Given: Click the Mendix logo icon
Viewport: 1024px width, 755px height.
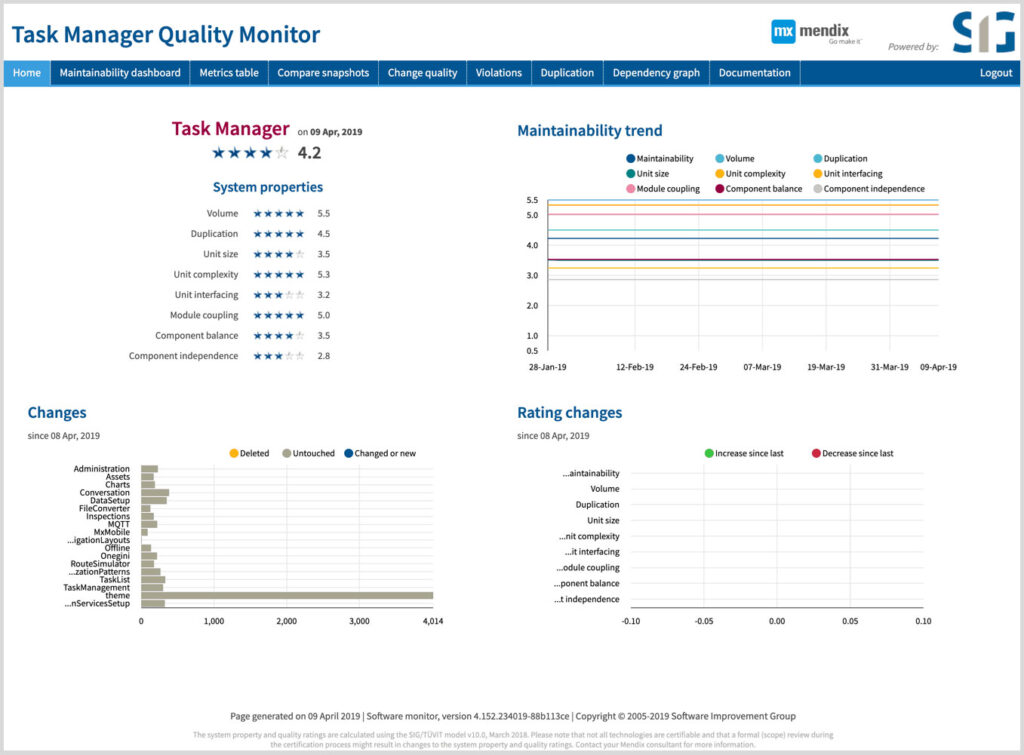Looking at the screenshot, I should click(x=783, y=33).
